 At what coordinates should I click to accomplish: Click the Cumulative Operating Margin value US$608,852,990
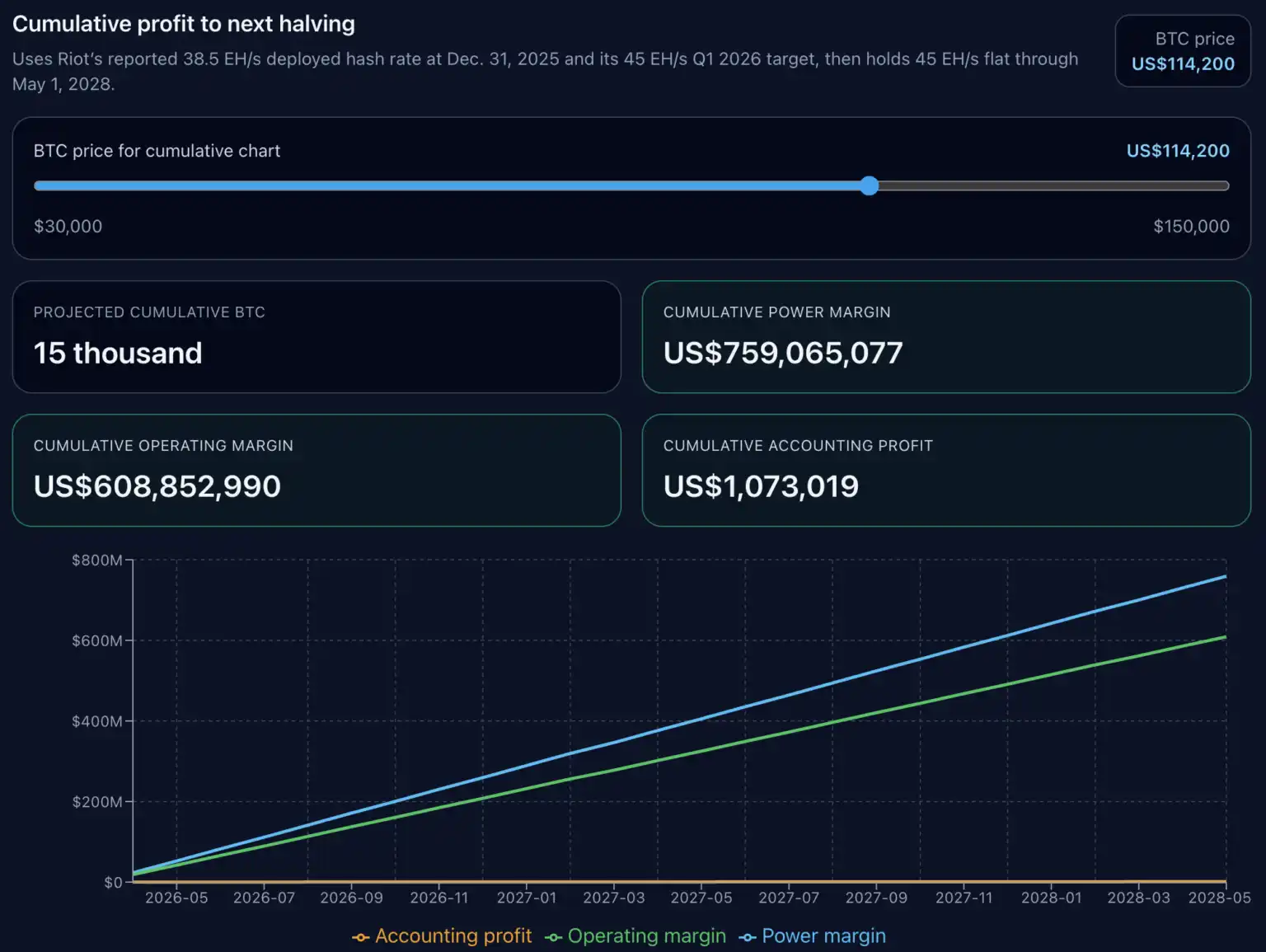pos(157,486)
